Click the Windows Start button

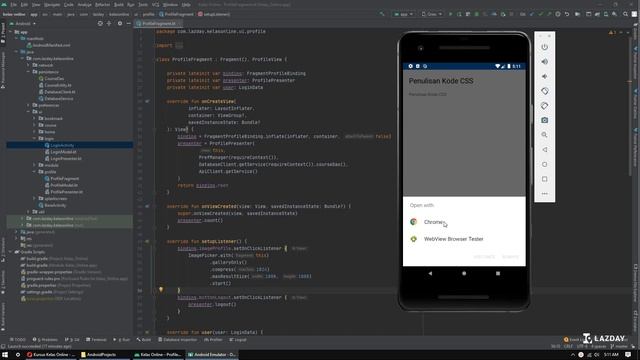[x=5, y=355]
